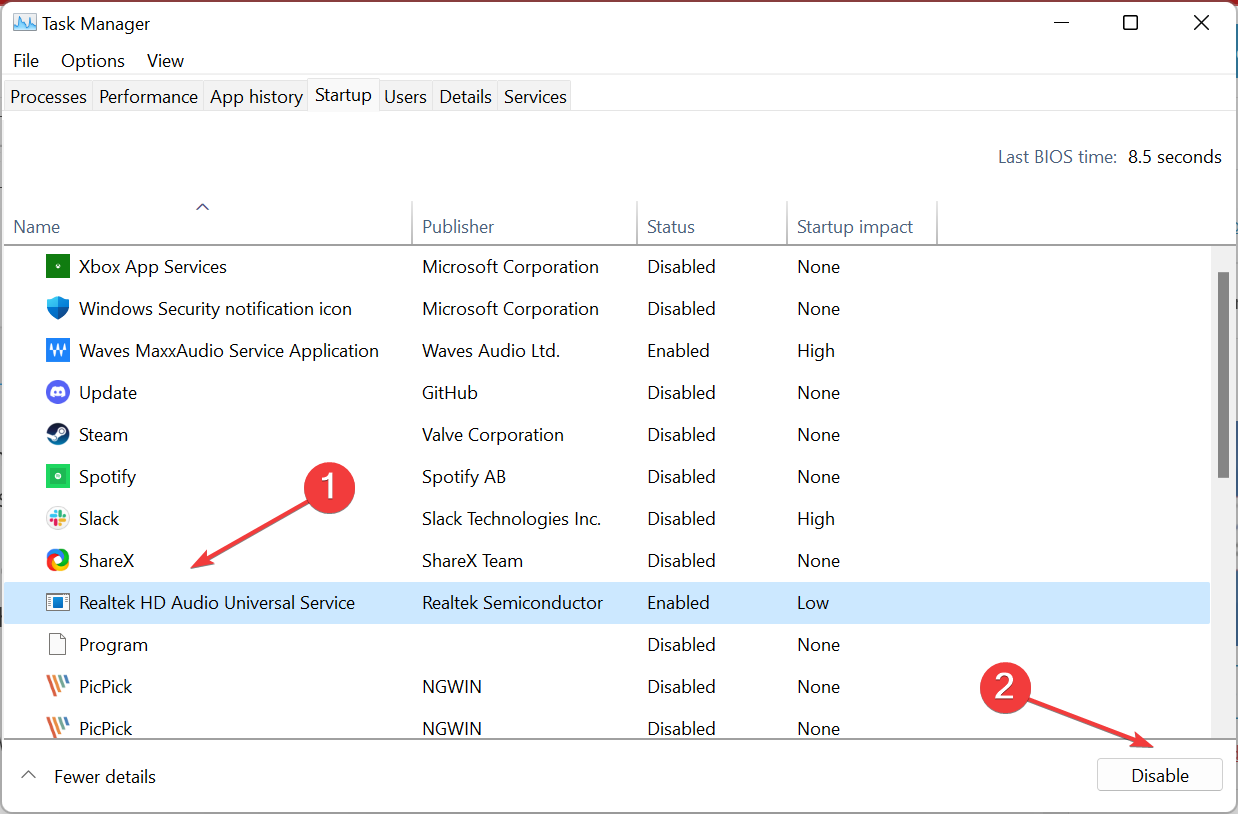Image resolution: width=1238 pixels, height=814 pixels.
Task: Click the Realtek Semiconductor publisher cell
Action: pyautogui.click(x=513, y=603)
